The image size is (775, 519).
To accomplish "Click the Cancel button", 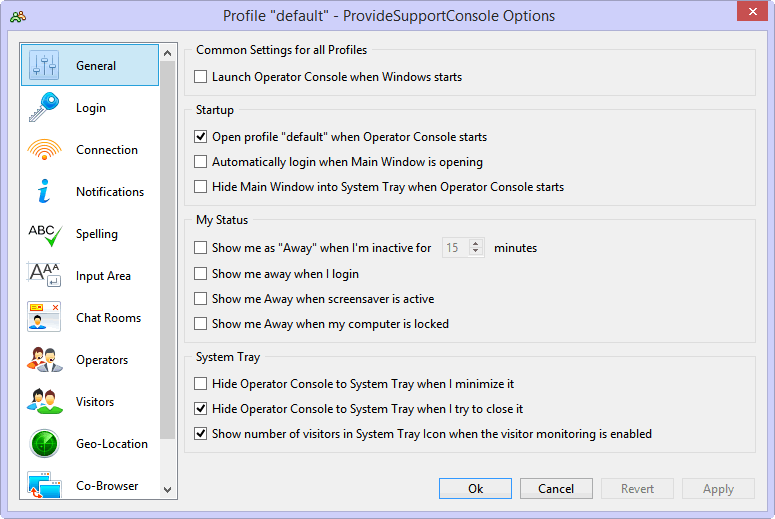I will point(556,489).
